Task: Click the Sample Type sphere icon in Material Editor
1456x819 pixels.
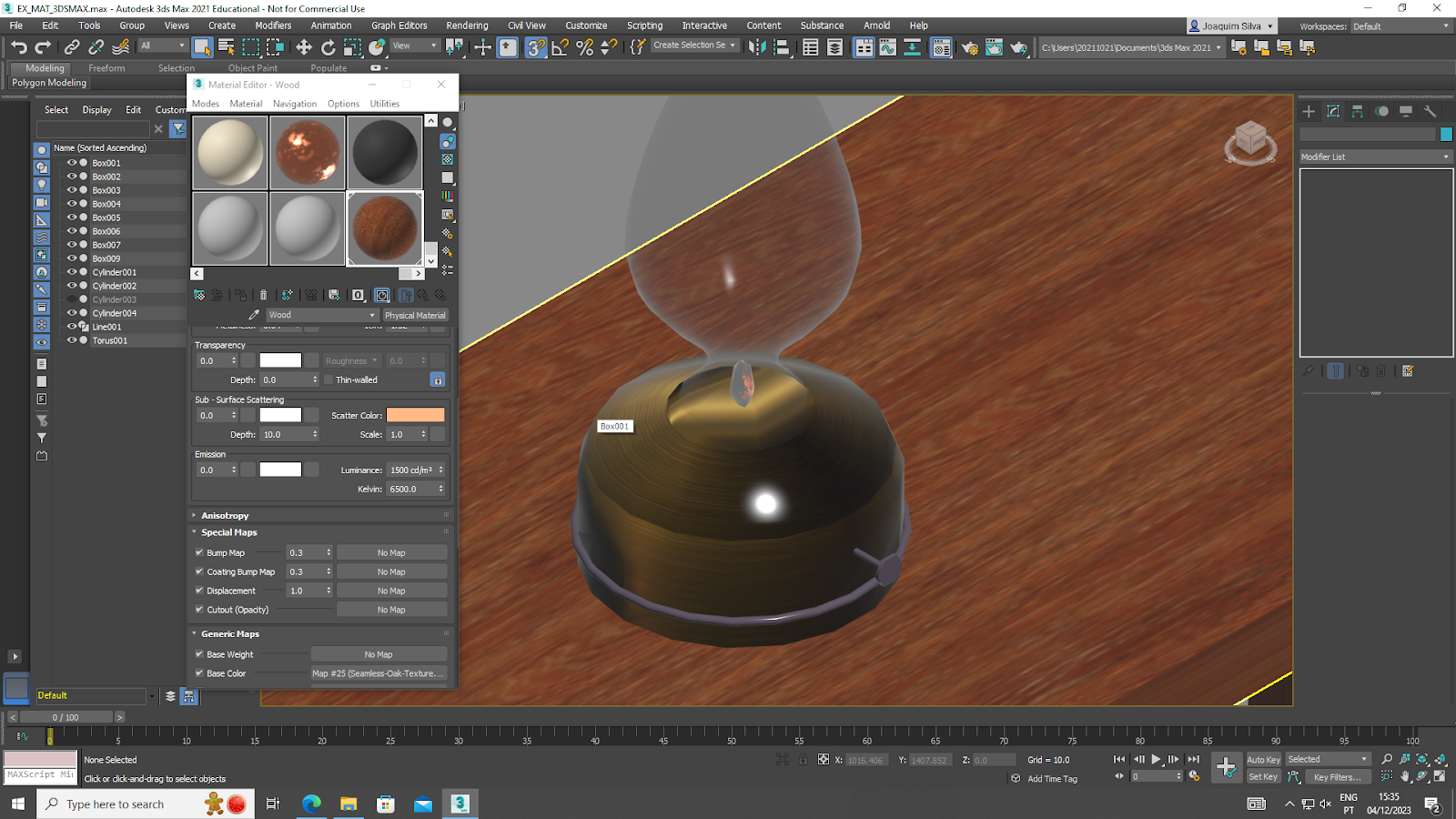Action: pos(447,123)
